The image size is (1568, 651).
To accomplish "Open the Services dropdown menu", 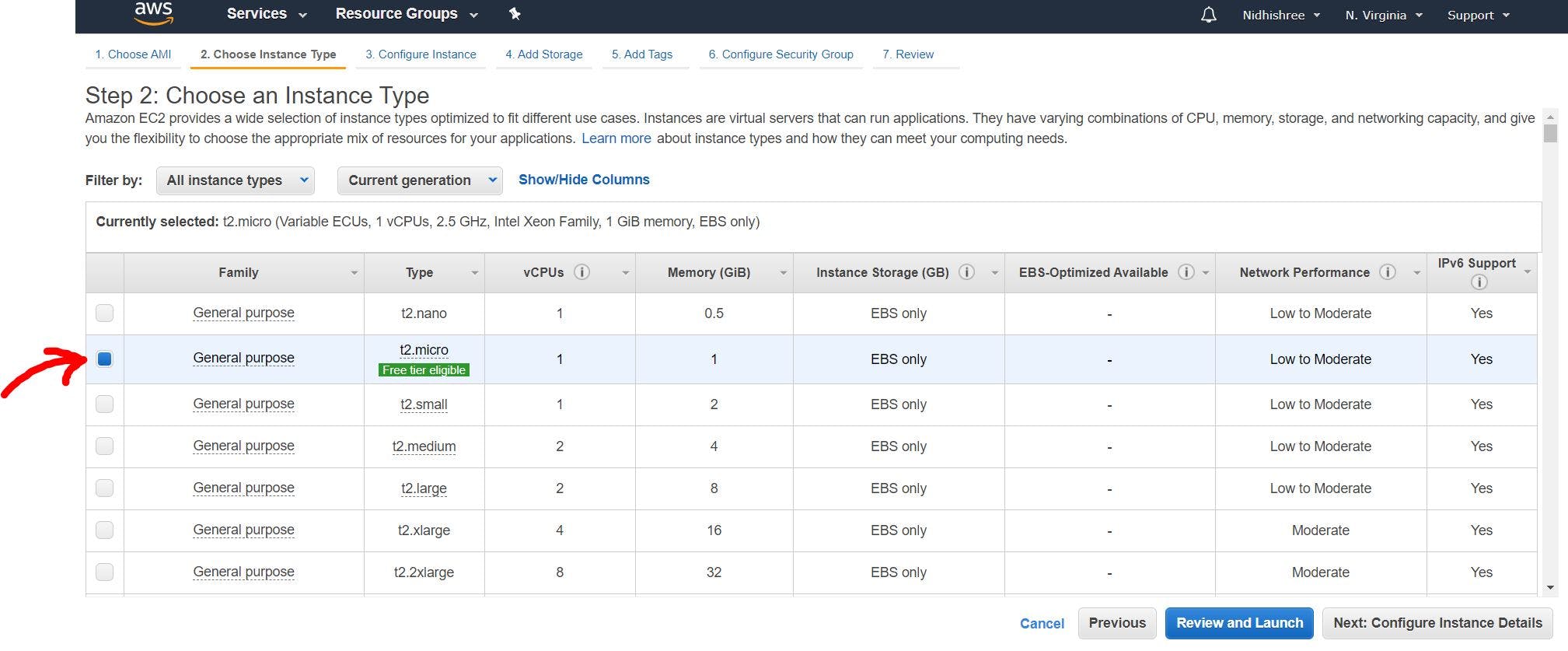I will point(267,14).
